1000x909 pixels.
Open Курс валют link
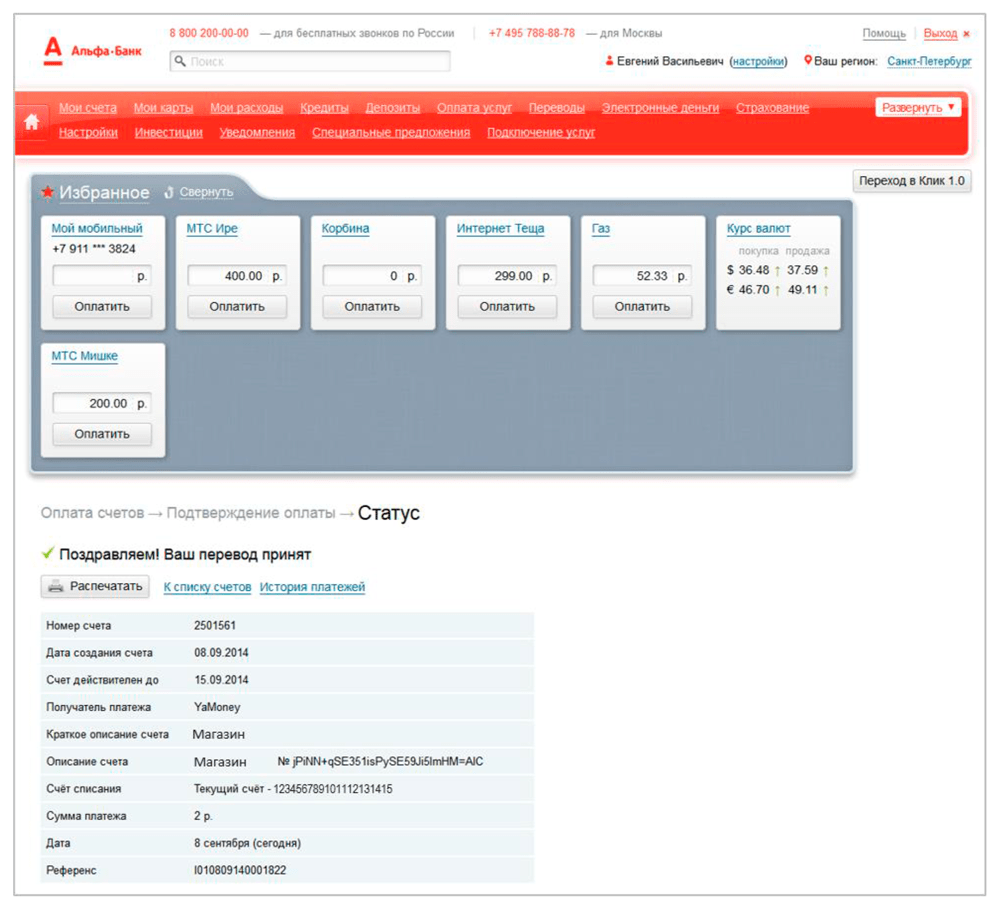click(x=758, y=228)
